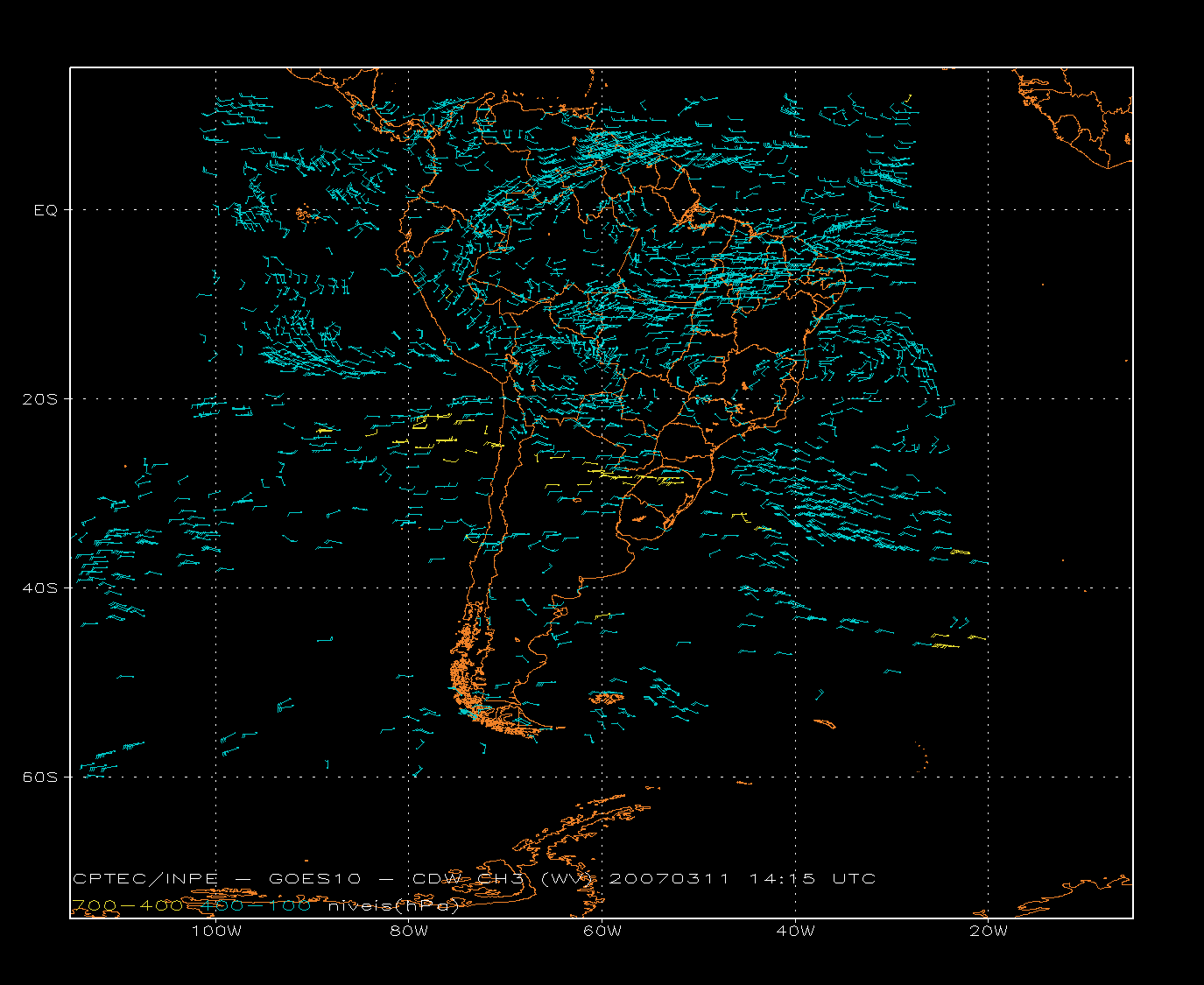Click the 40W longitude label
The image size is (1204, 985).
pyautogui.click(x=795, y=931)
